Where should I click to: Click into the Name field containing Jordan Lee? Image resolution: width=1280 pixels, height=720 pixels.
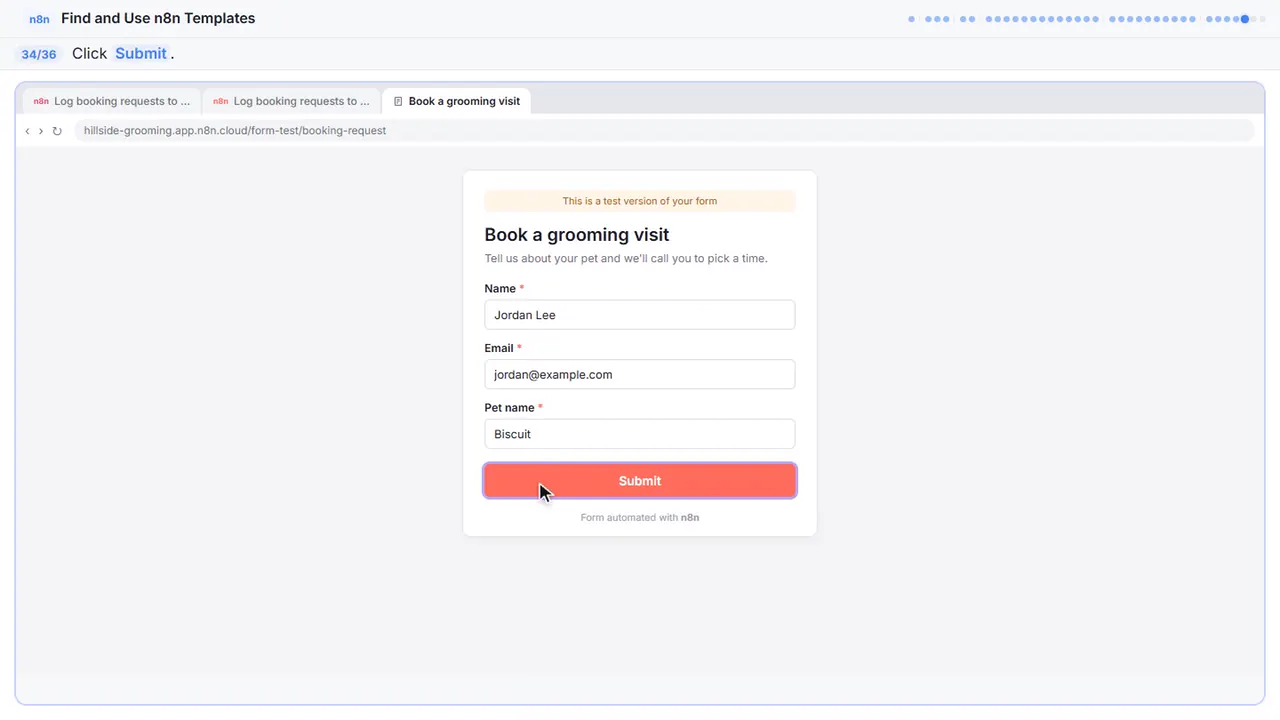640,315
